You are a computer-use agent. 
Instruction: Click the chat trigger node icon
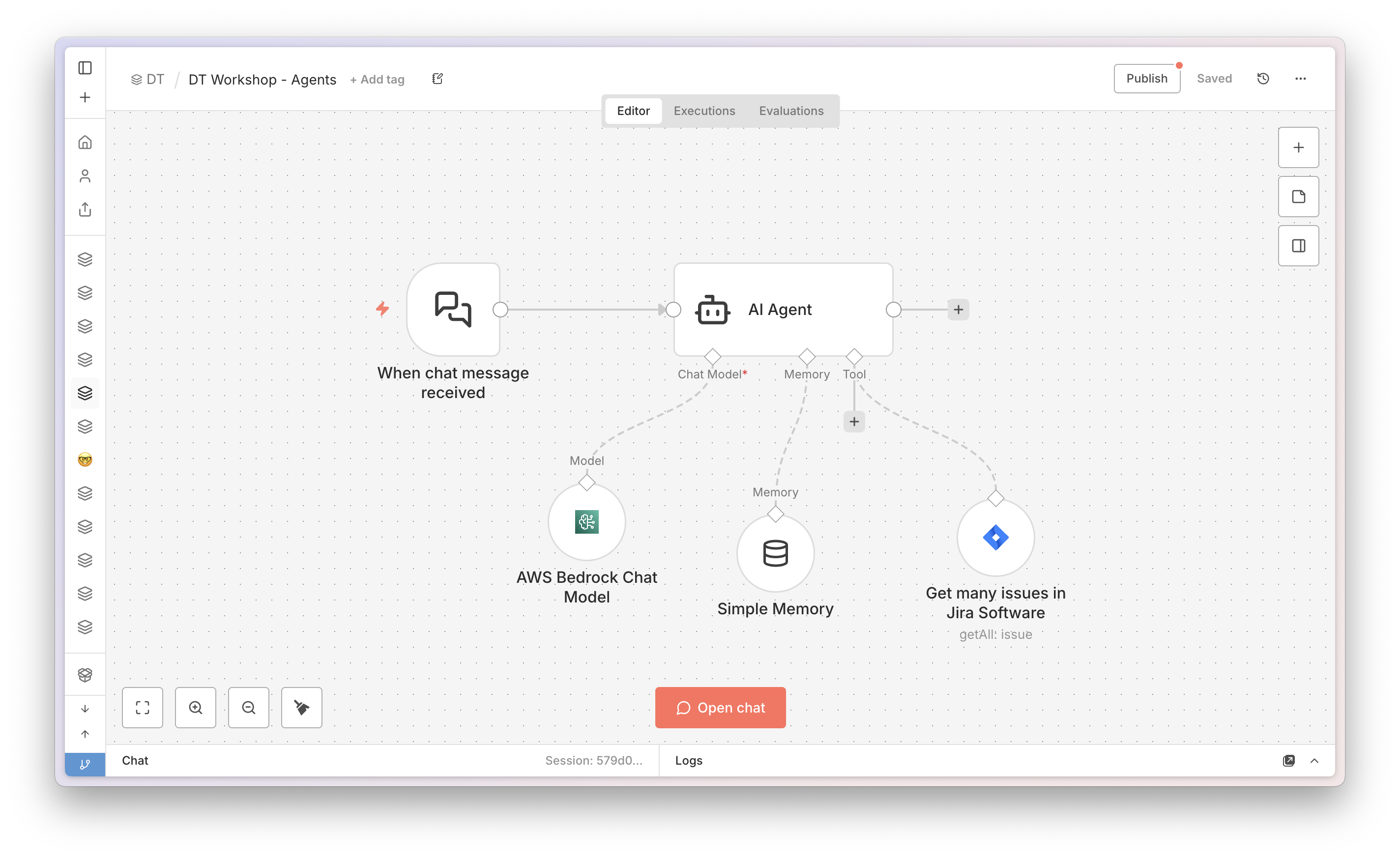[453, 309]
